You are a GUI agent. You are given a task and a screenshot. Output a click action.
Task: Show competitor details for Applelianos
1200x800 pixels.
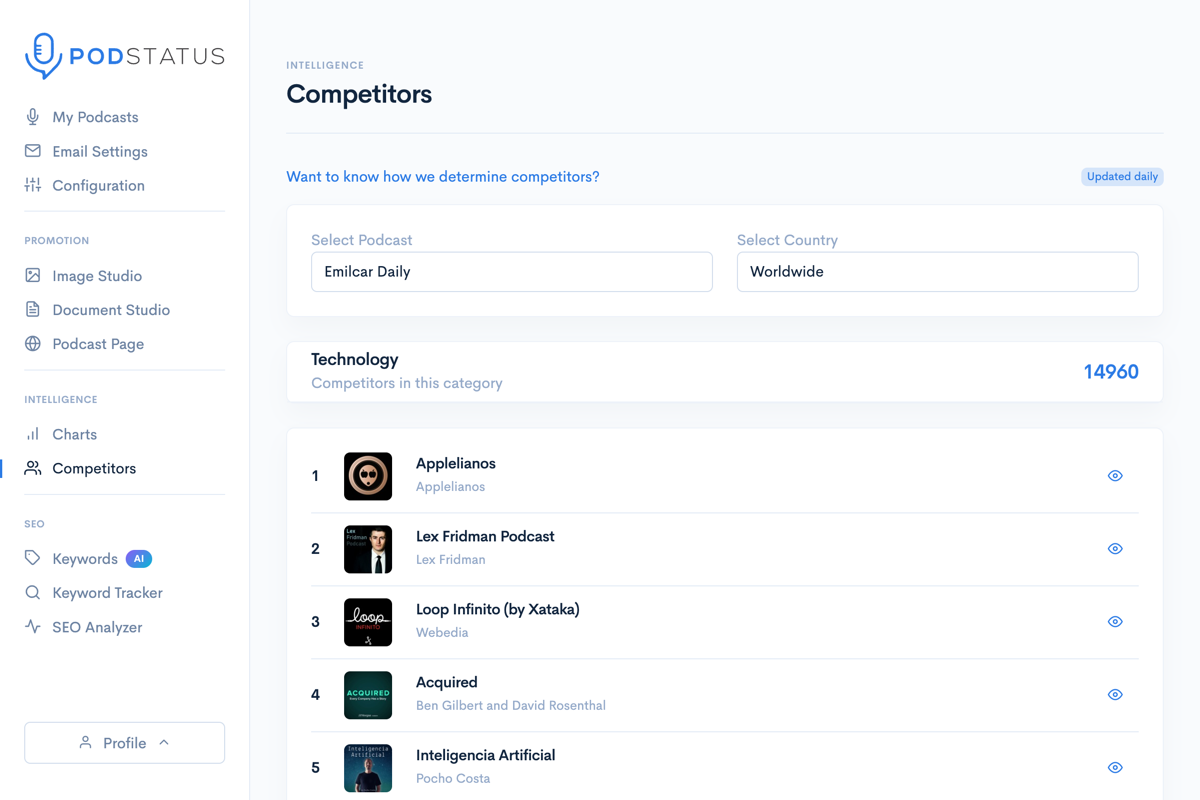tap(1115, 475)
